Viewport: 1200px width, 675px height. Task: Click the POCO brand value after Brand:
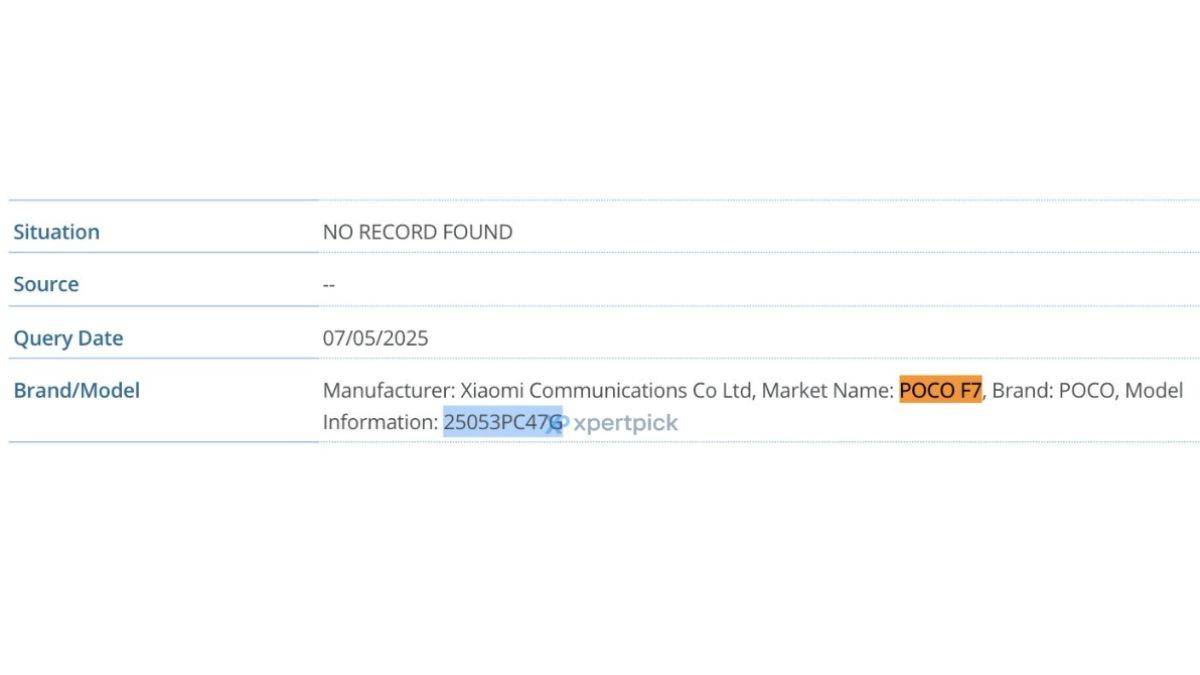click(x=1085, y=390)
